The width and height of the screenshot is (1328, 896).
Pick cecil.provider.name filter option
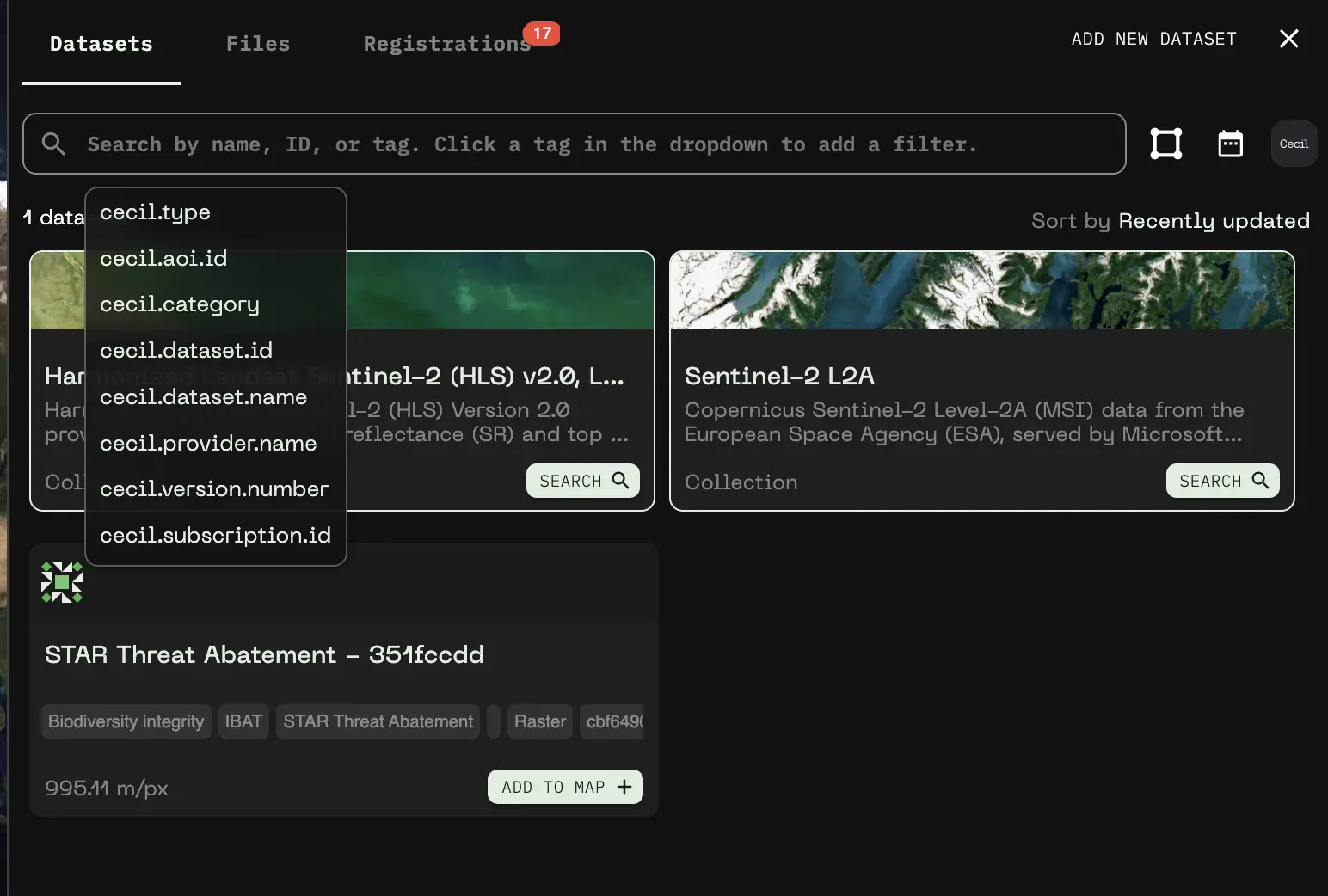(208, 444)
